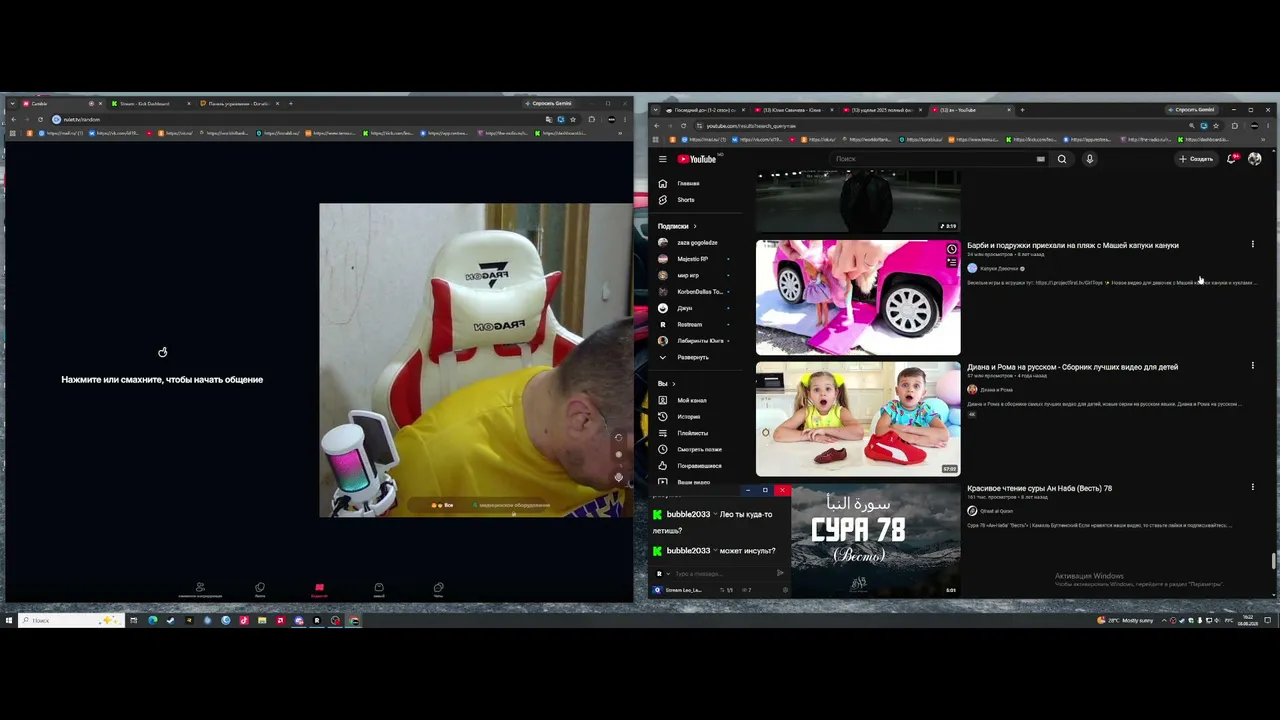
Task: Click the chat message input field
Action: click(722, 574)
